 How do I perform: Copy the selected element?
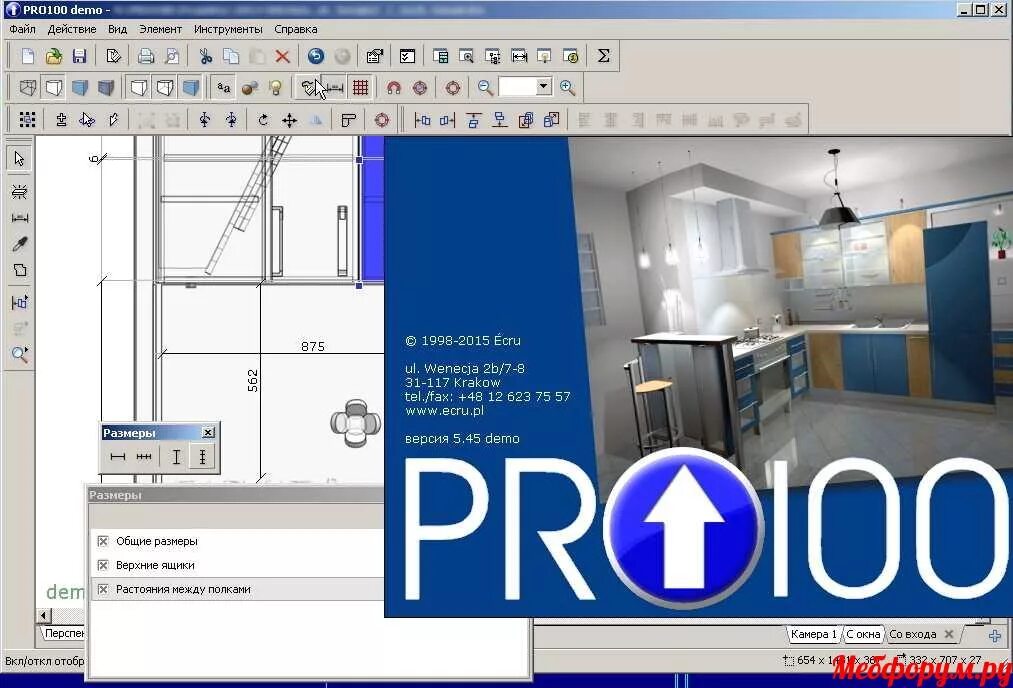click(231, 56)
